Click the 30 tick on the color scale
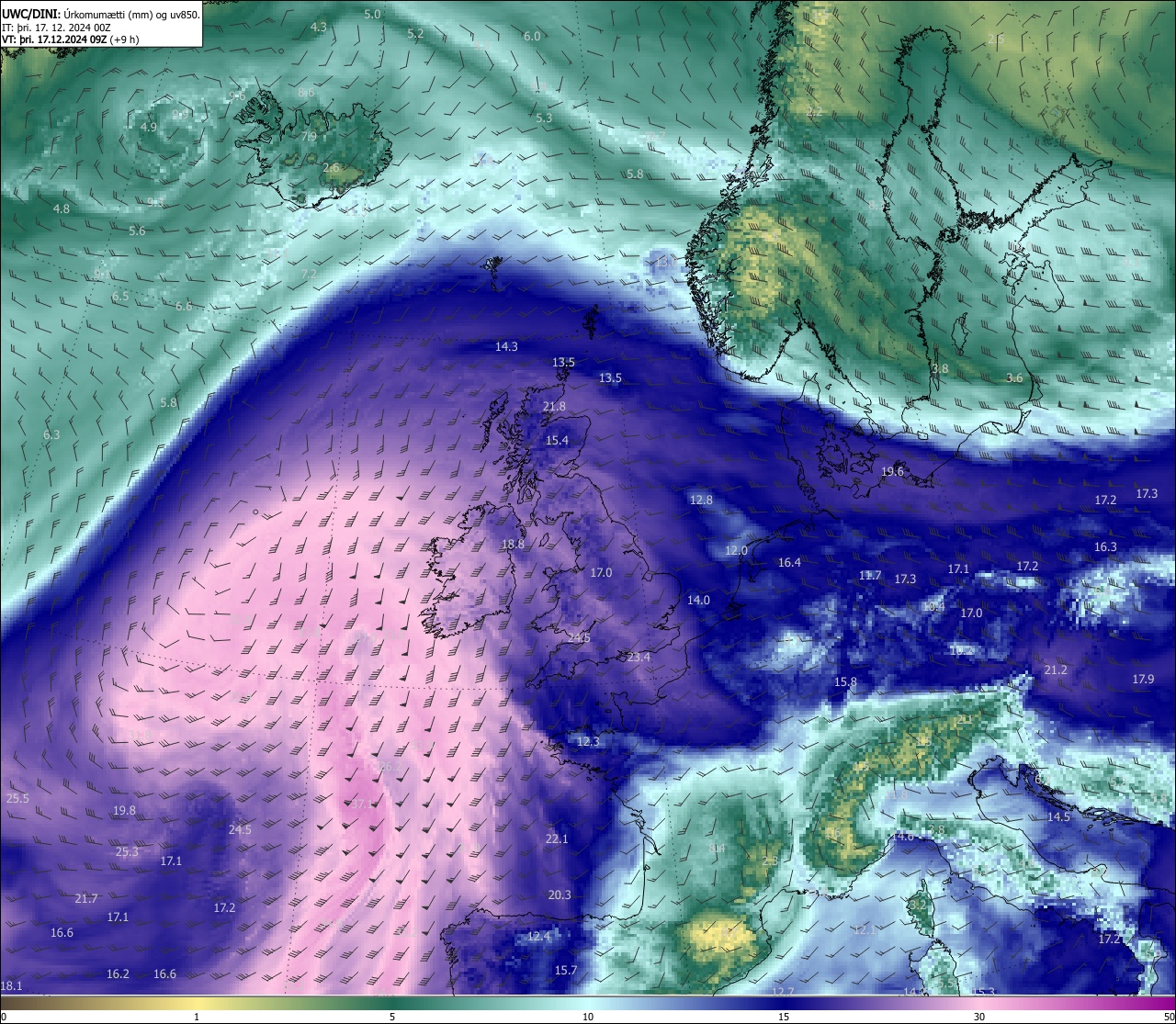 tap(979, 1017)
